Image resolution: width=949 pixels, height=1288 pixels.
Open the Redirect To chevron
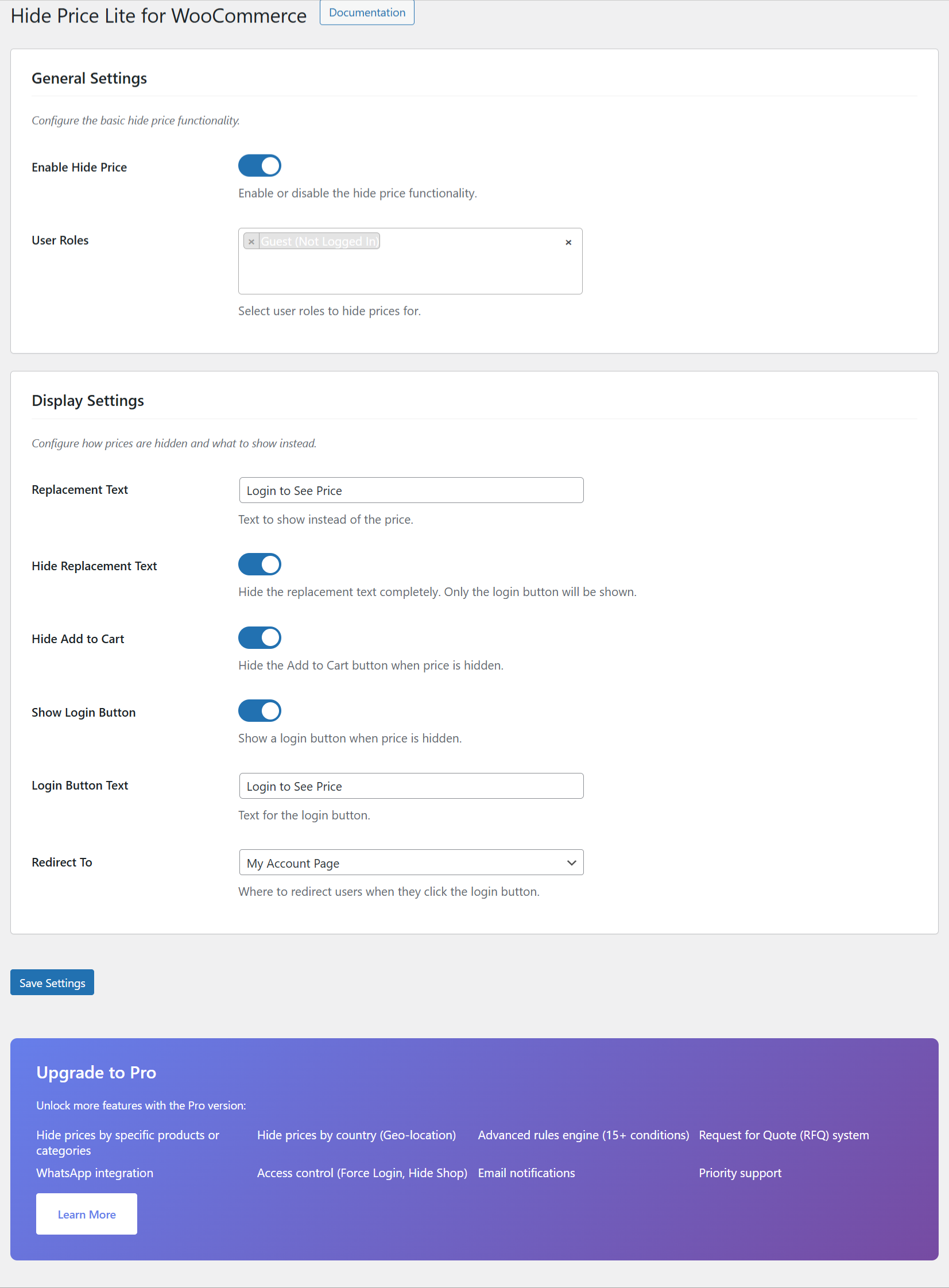tap(571, 862)
